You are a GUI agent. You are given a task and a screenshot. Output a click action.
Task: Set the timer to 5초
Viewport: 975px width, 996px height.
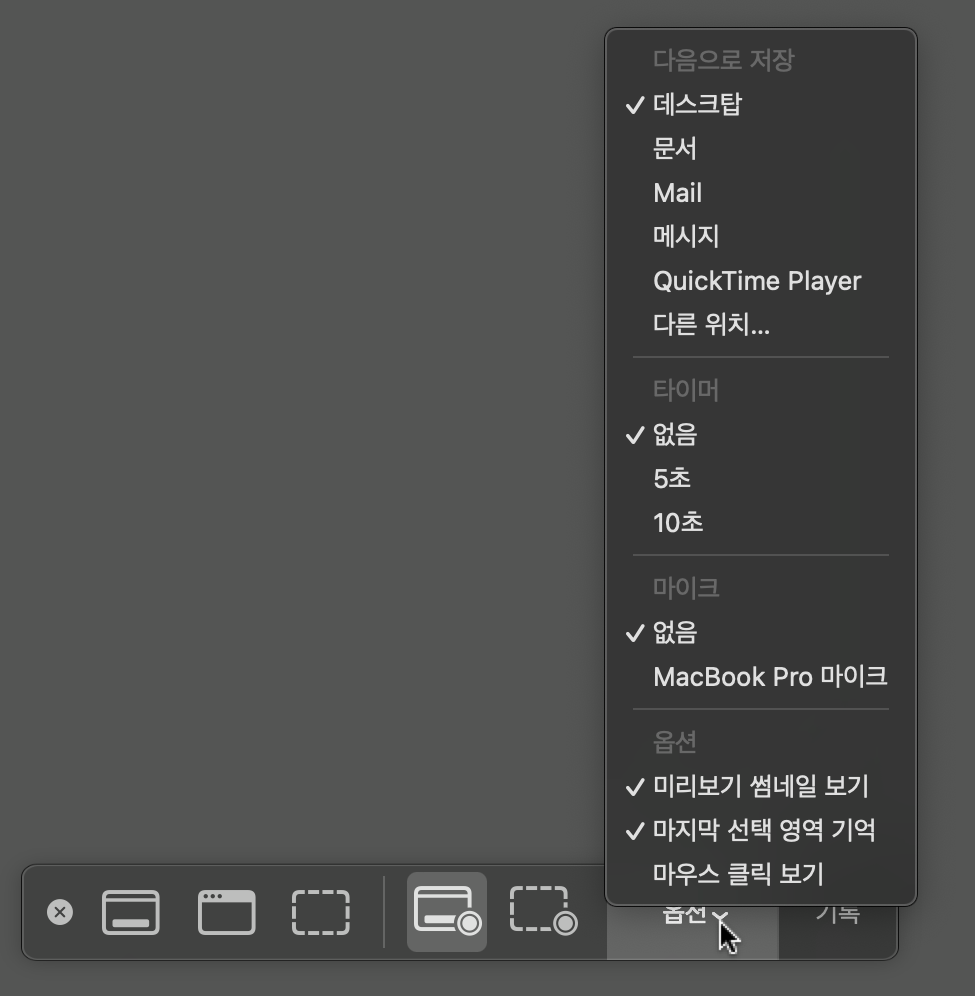coord(761,478)
